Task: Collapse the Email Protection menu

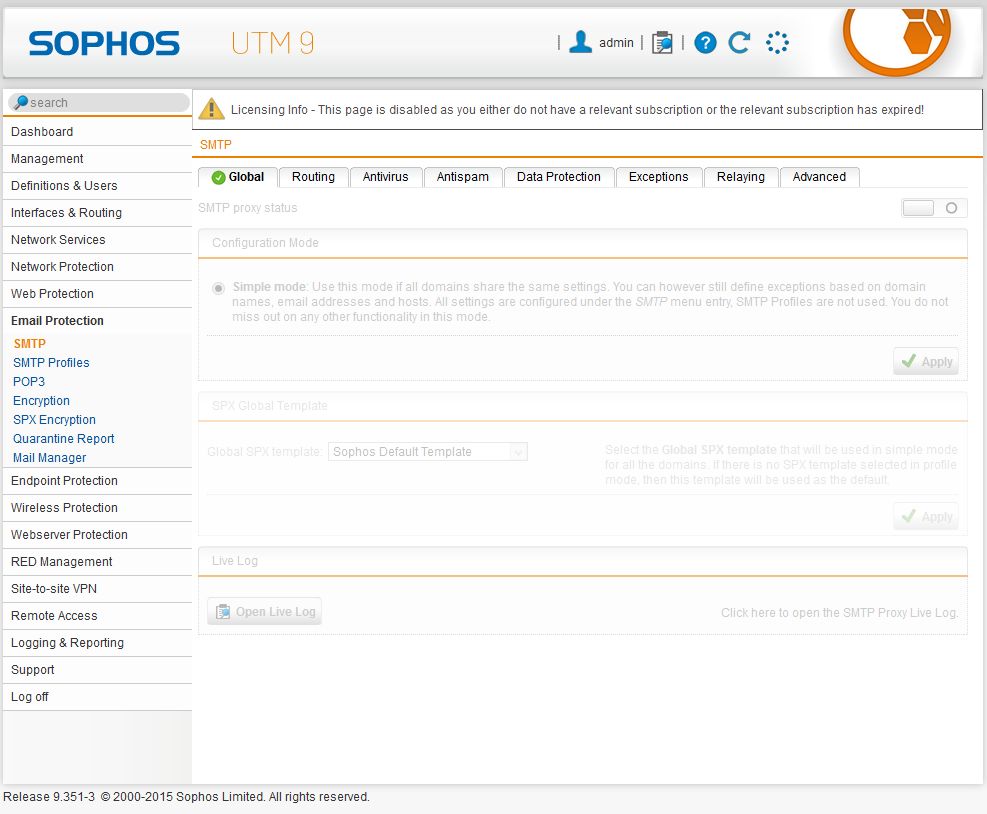Action: (x=97, y=321)
